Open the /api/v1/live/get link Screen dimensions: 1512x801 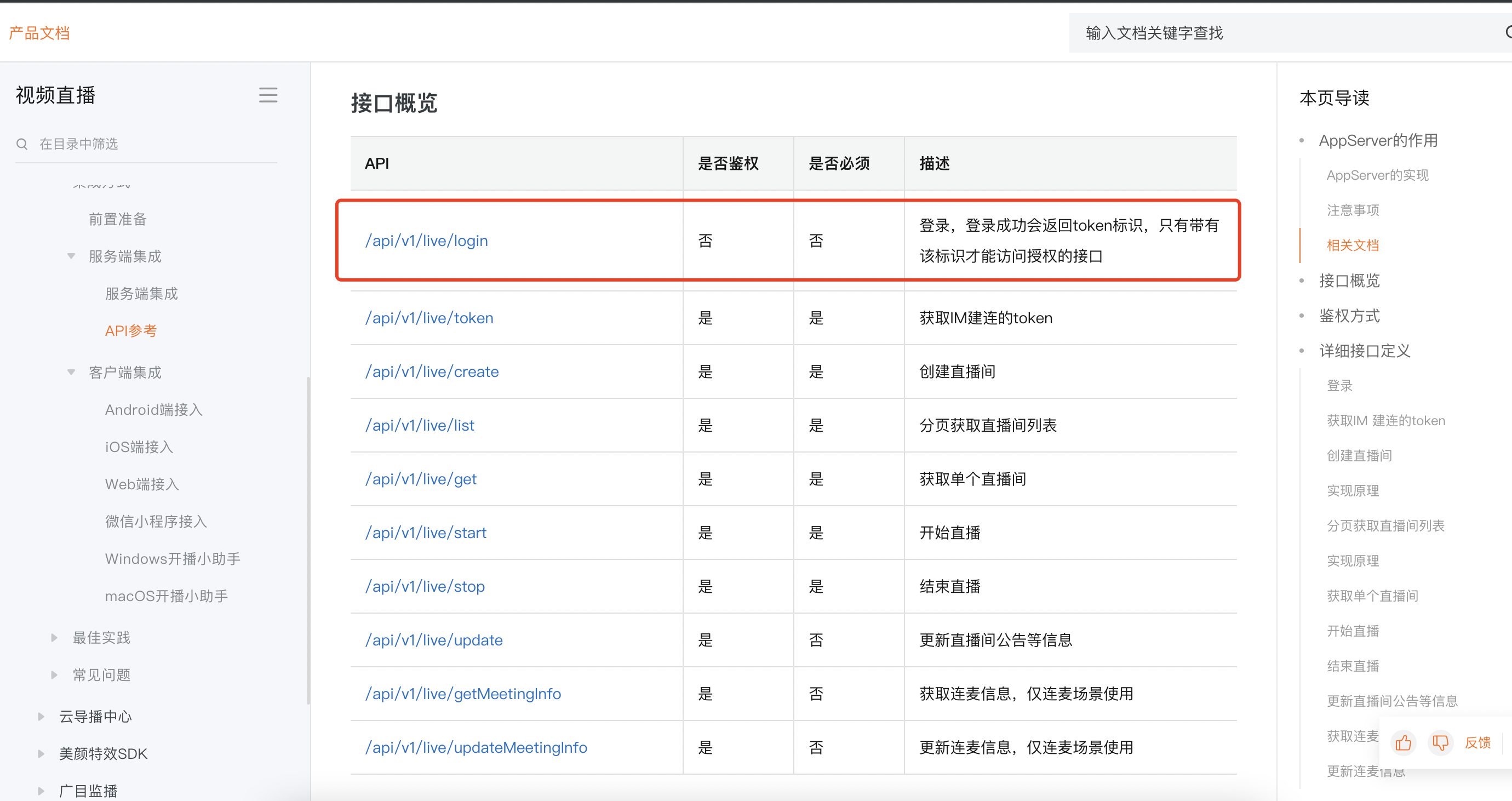pos(421,479)
